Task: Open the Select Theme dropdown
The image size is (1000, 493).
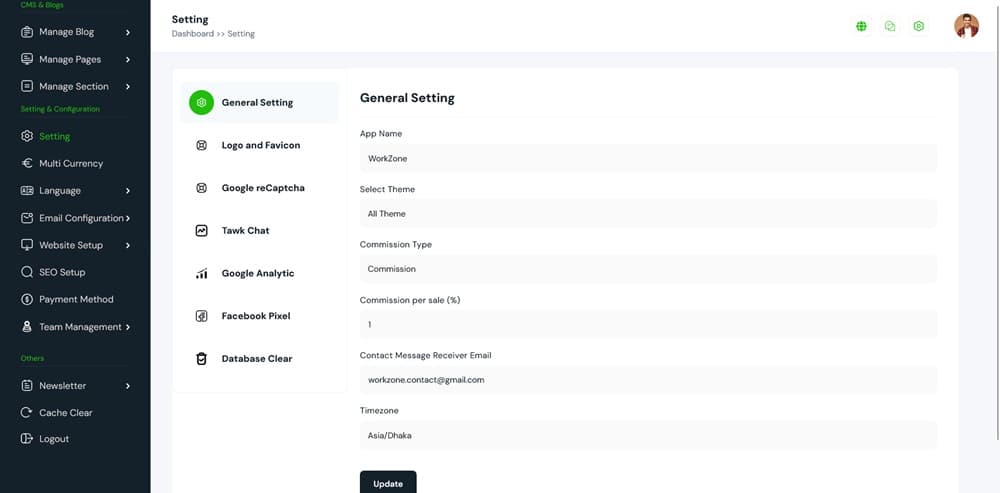Action: coord(647,214)
